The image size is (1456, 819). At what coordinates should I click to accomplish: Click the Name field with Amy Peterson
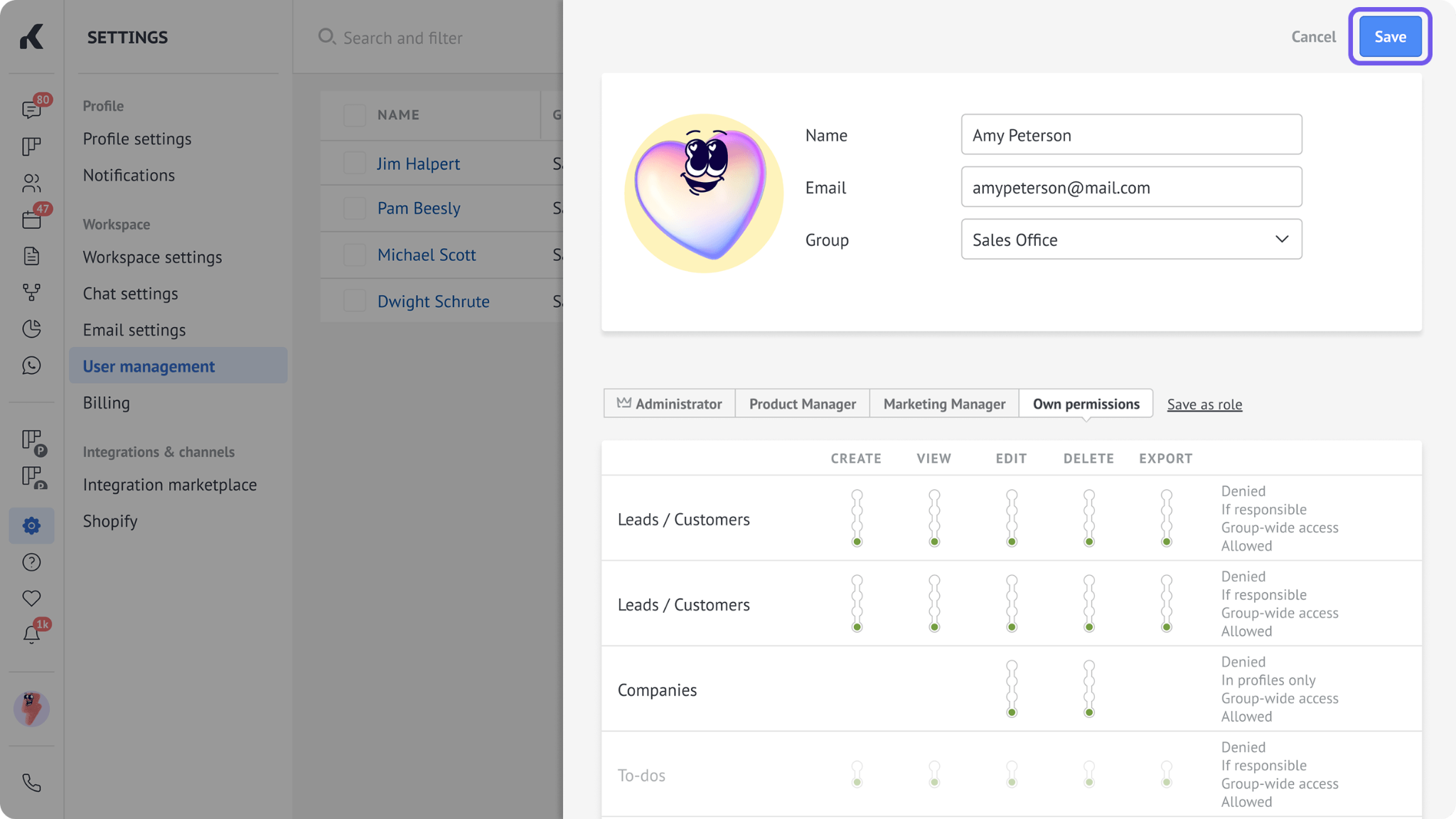pos(1131,134)
